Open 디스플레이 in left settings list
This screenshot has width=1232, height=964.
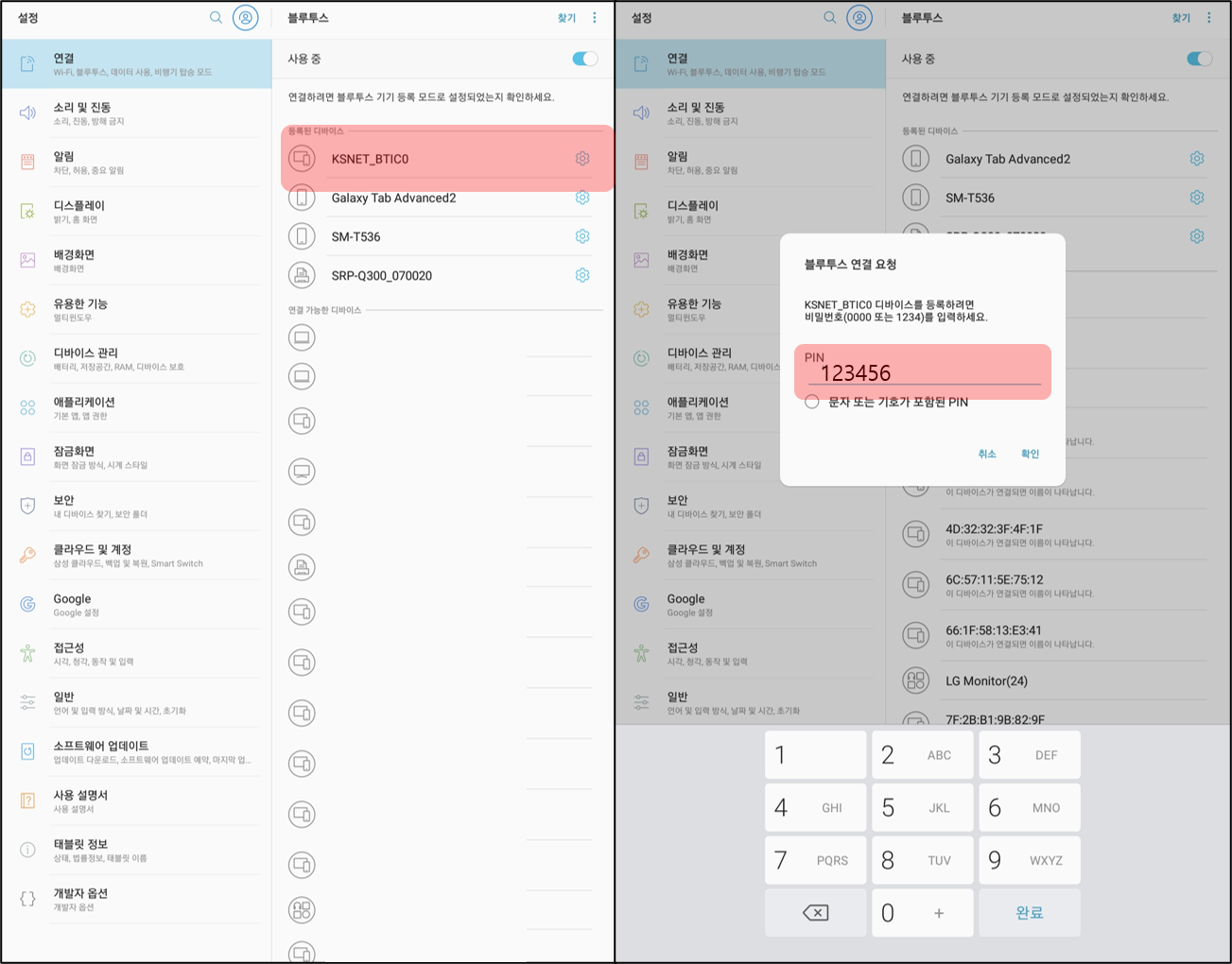click(136, 212)
